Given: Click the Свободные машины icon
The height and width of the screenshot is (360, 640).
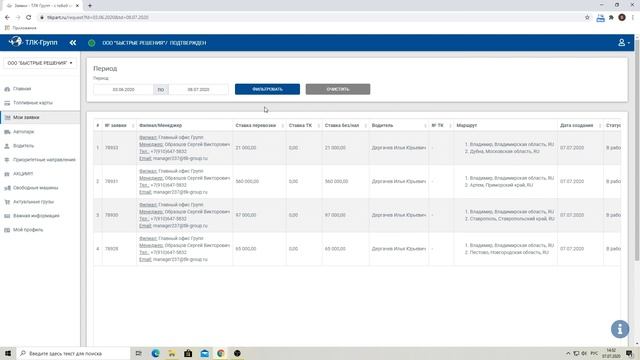Looking at the screenshot, I should click(x=7, y=188).
